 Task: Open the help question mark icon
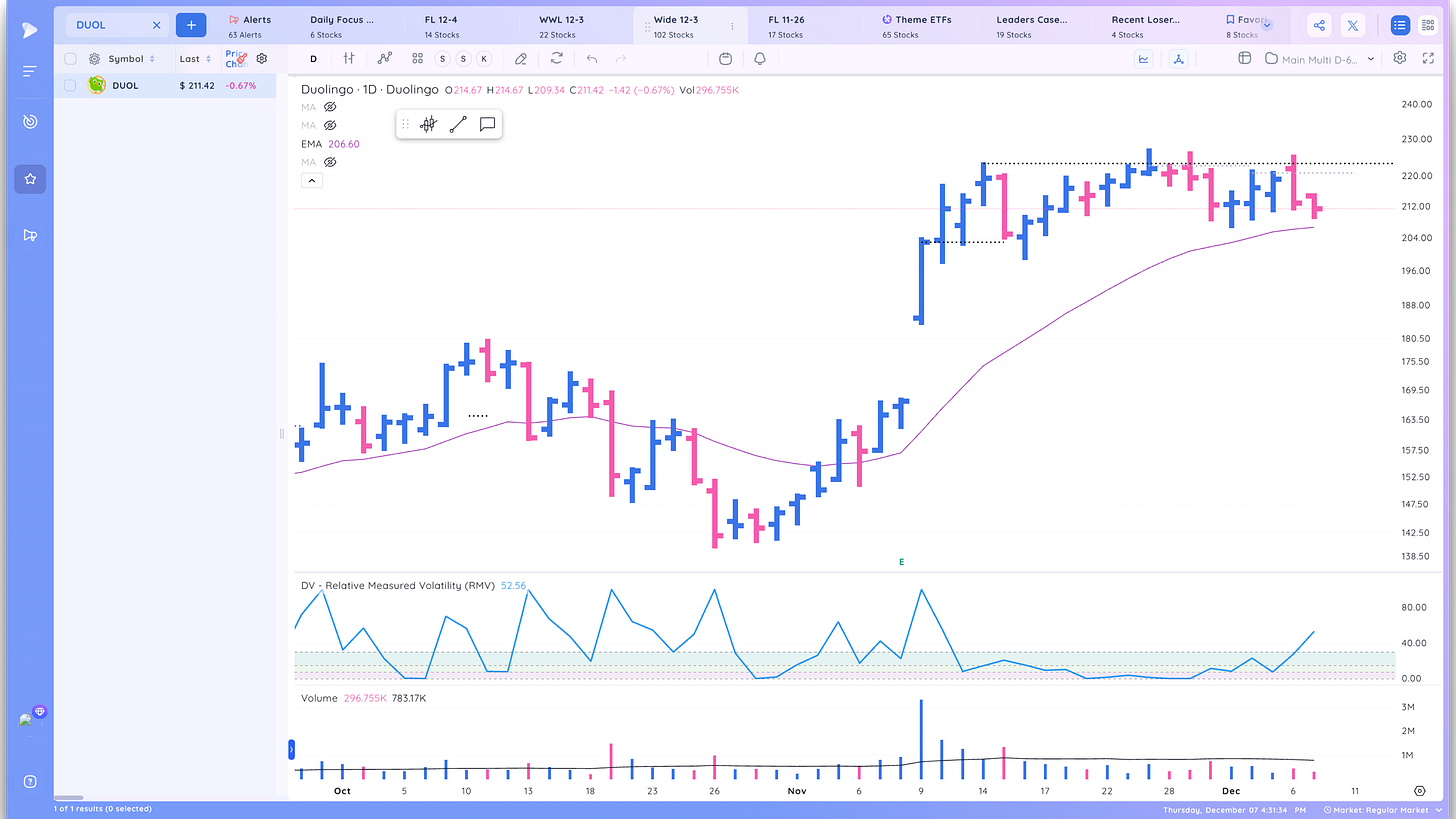(30, 781)
